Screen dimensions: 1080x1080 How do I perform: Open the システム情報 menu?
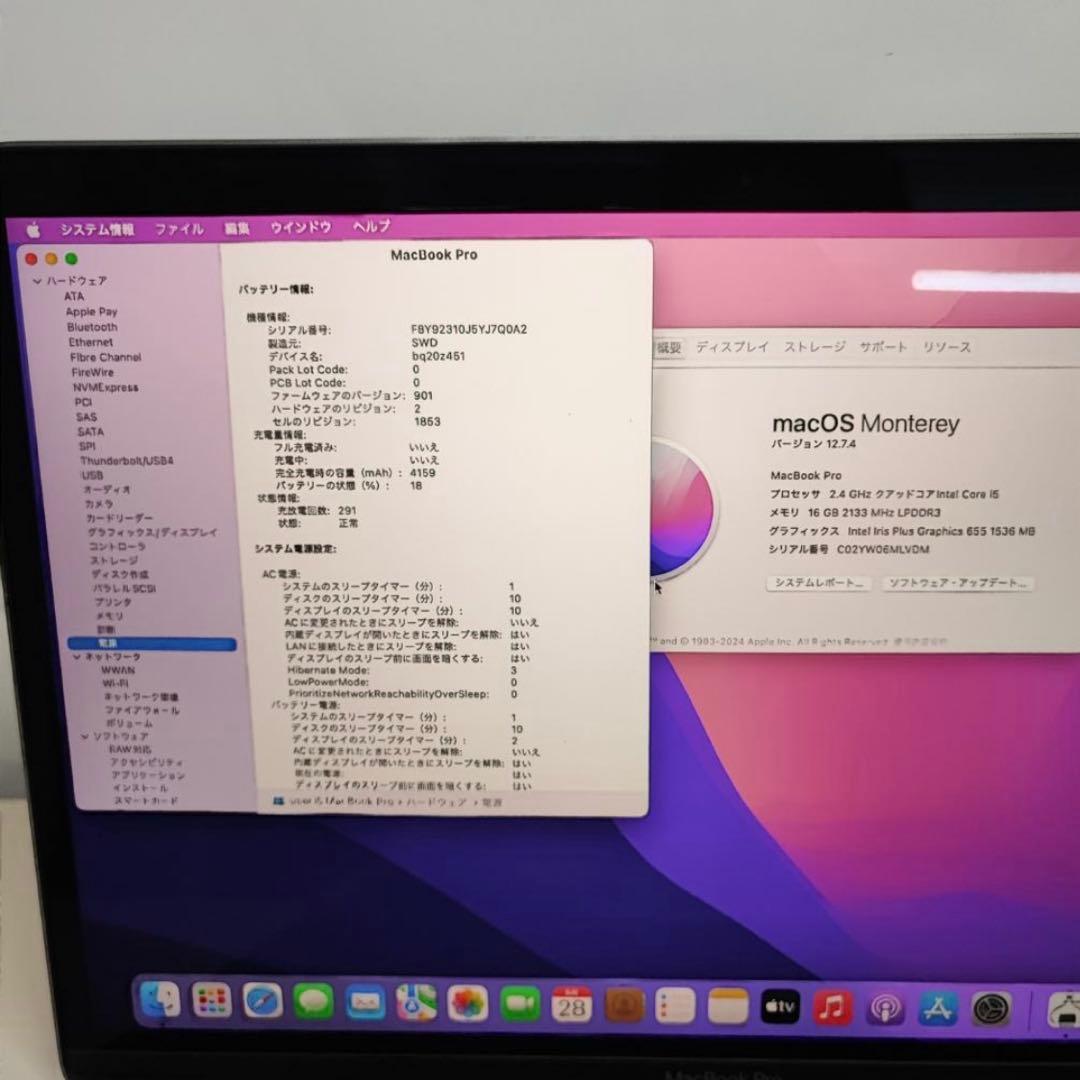[97, 229]
